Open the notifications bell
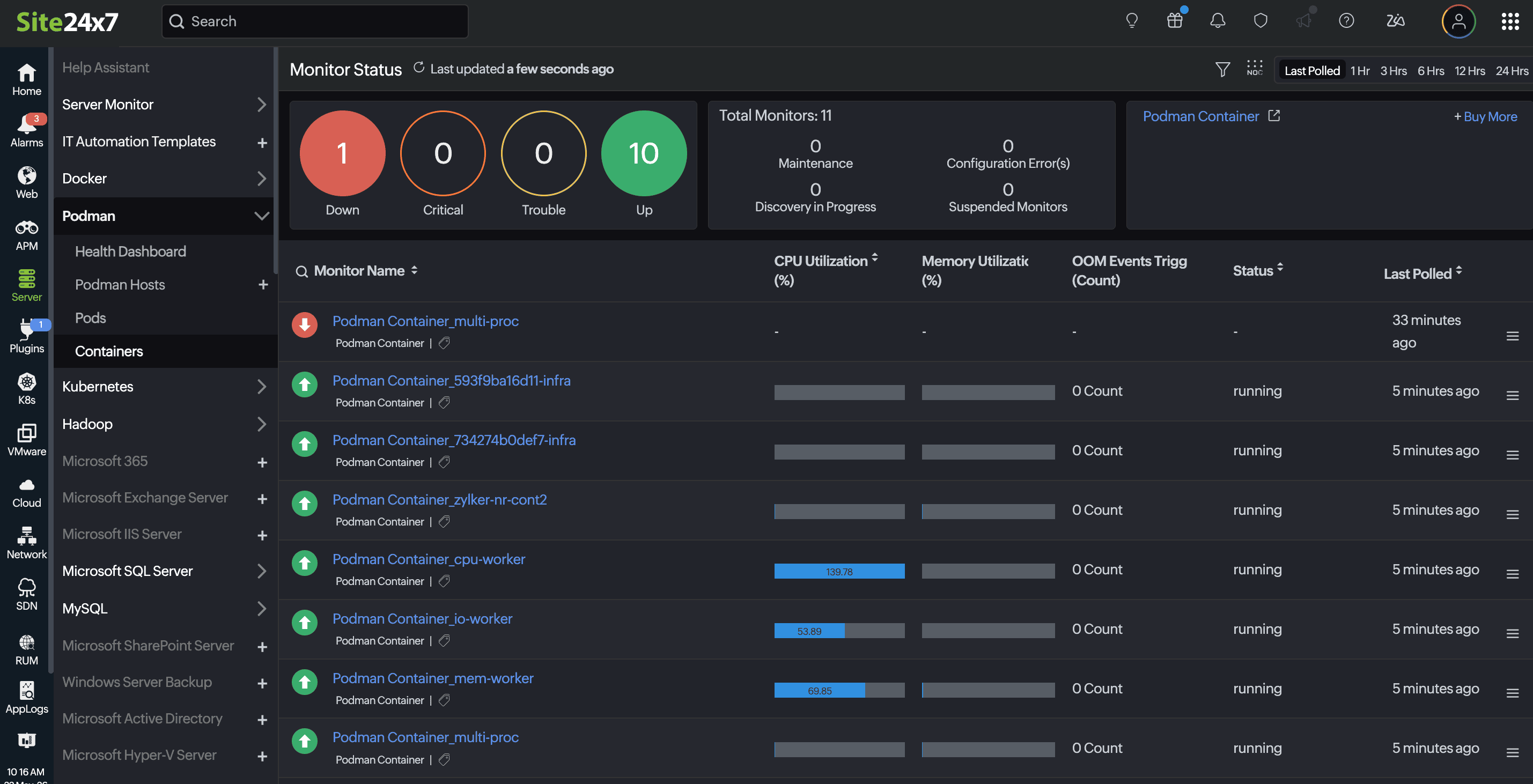The image size is (1533, 784). point(1218,21)
